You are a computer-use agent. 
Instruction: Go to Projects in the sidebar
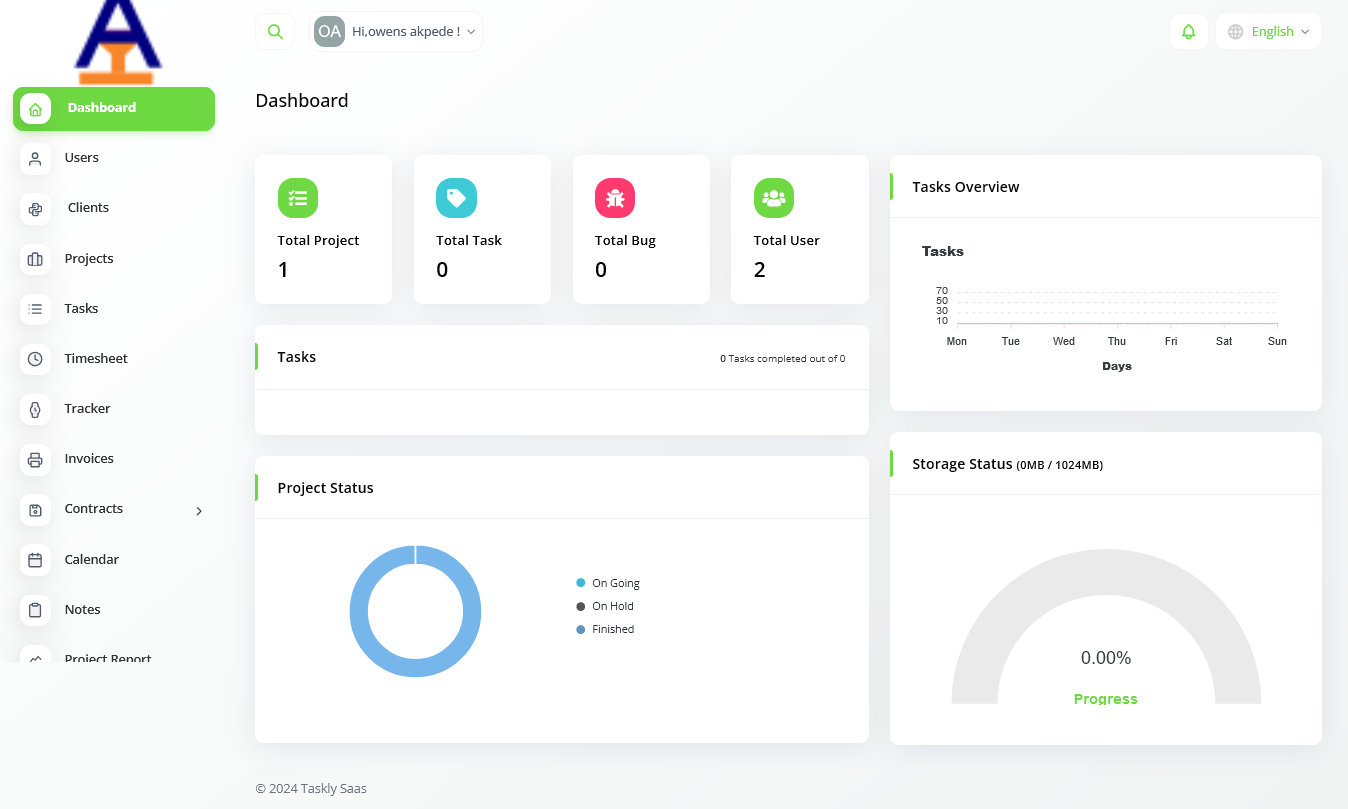tap(89, 259)
